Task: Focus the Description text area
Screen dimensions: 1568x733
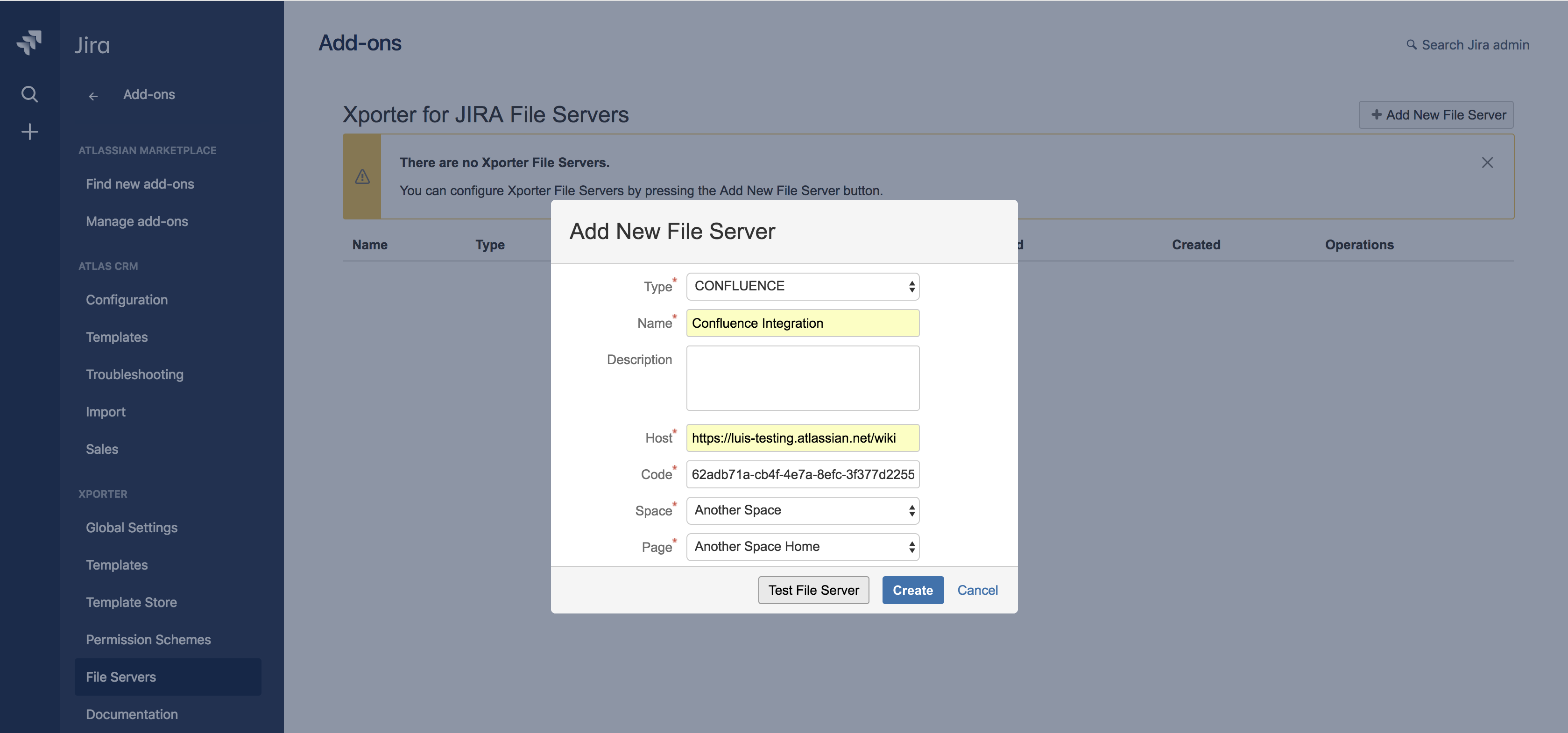Action: point(802,378)
